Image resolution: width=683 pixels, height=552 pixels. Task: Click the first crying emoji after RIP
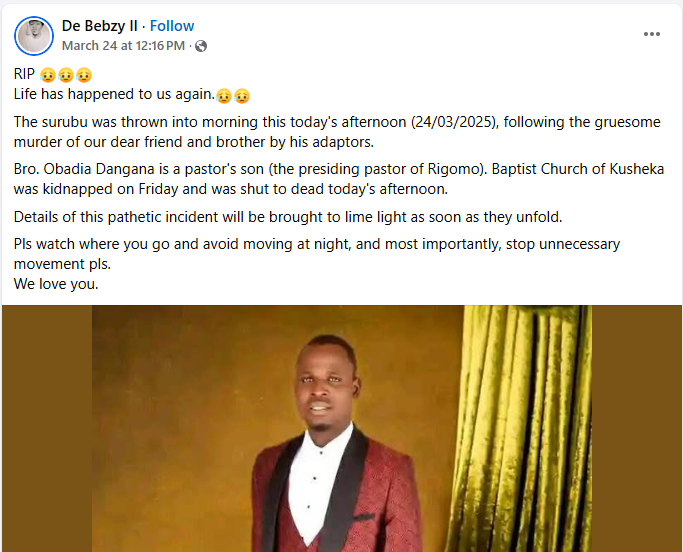tap(49, 75)
